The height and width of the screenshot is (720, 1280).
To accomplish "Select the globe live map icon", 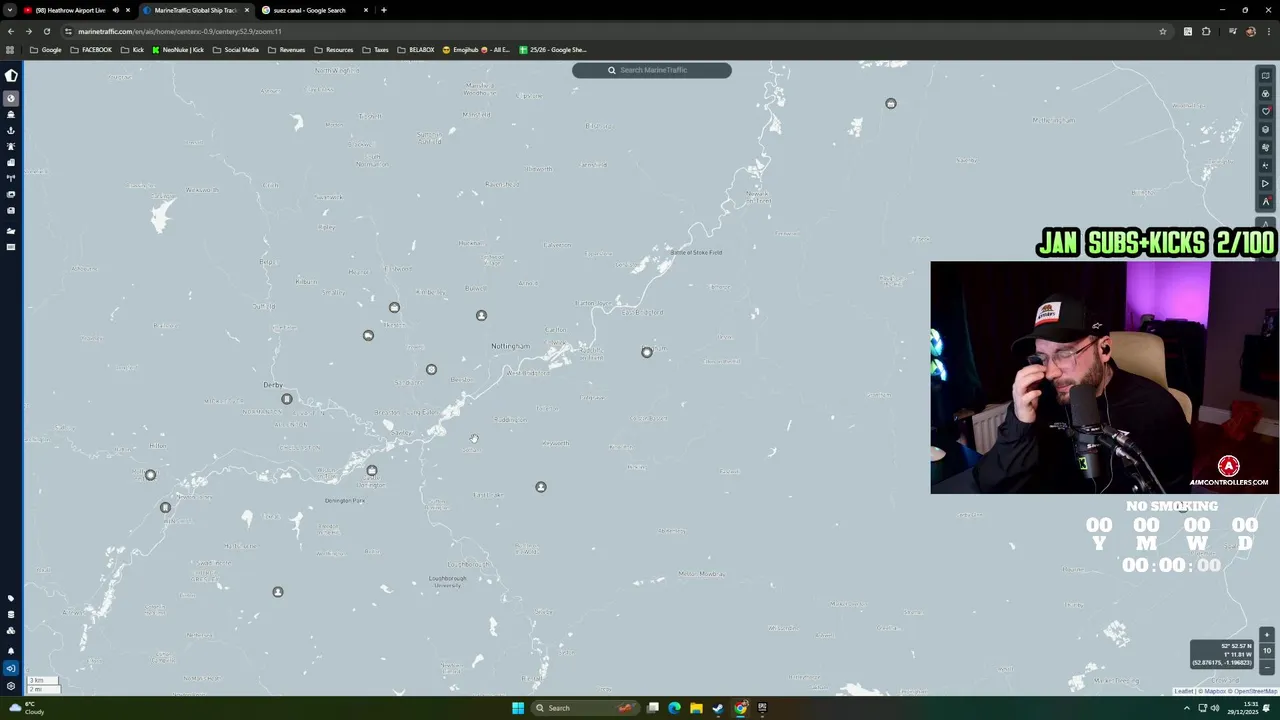I will (x=11, y=98).
